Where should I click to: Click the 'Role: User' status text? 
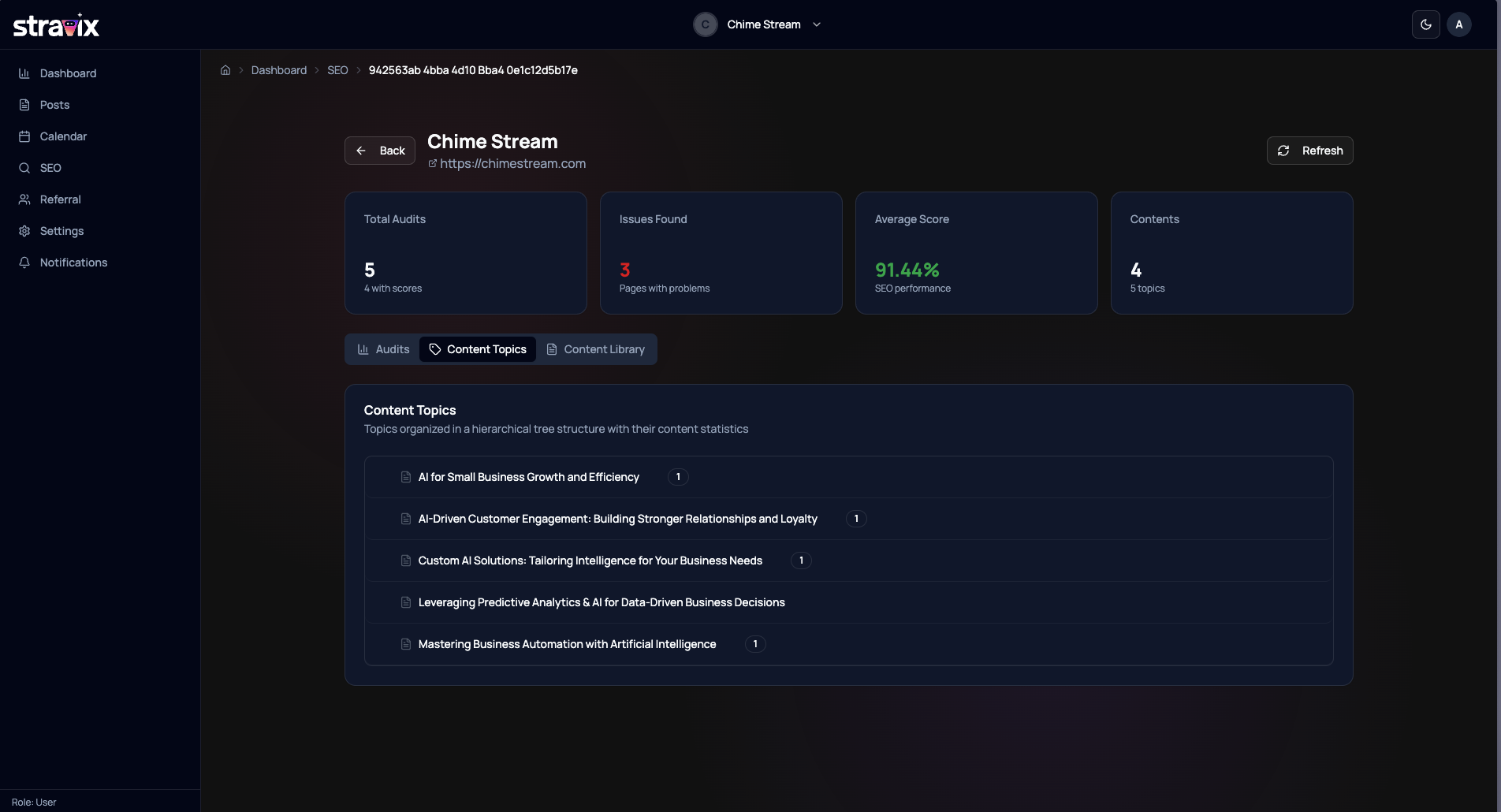(34, 803)
